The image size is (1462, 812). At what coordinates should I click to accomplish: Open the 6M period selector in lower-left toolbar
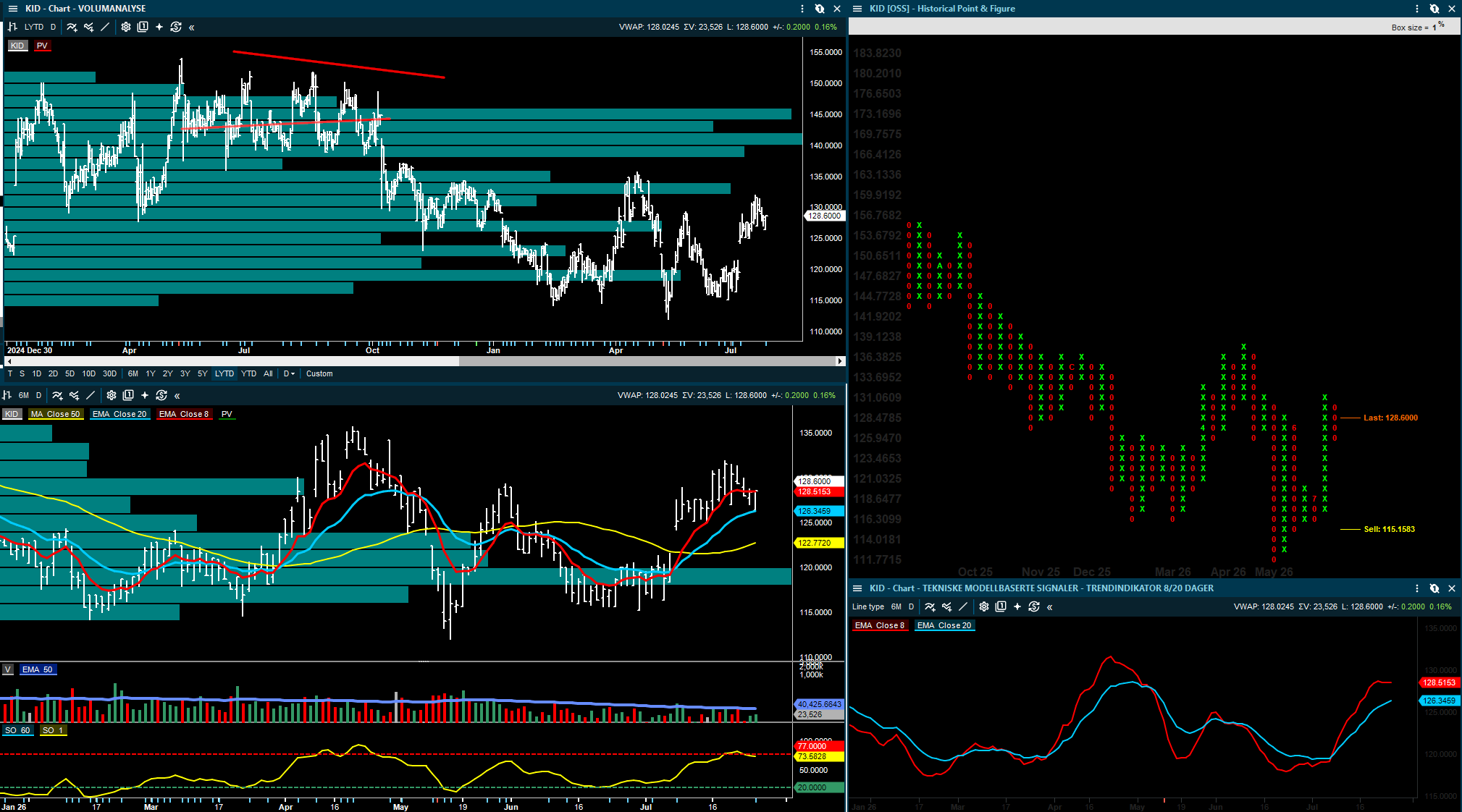point(24,395)
